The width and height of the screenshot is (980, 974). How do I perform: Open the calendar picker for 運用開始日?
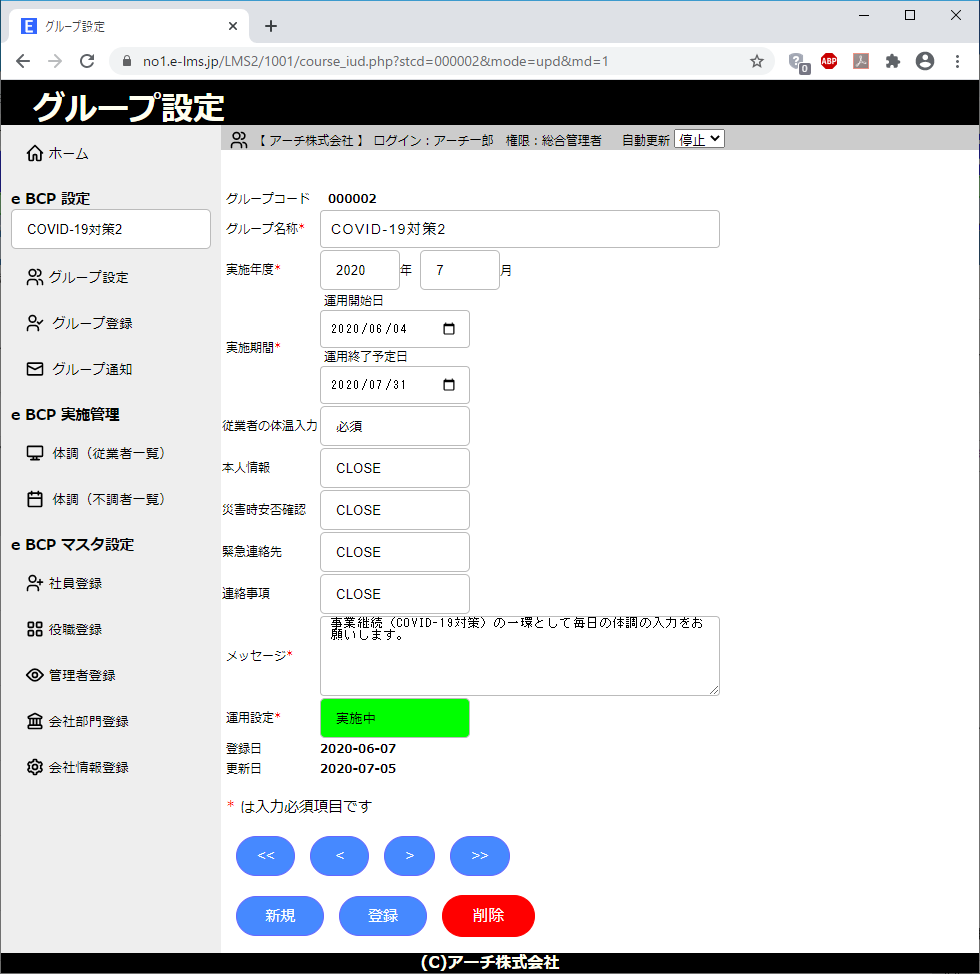[448, 329]
